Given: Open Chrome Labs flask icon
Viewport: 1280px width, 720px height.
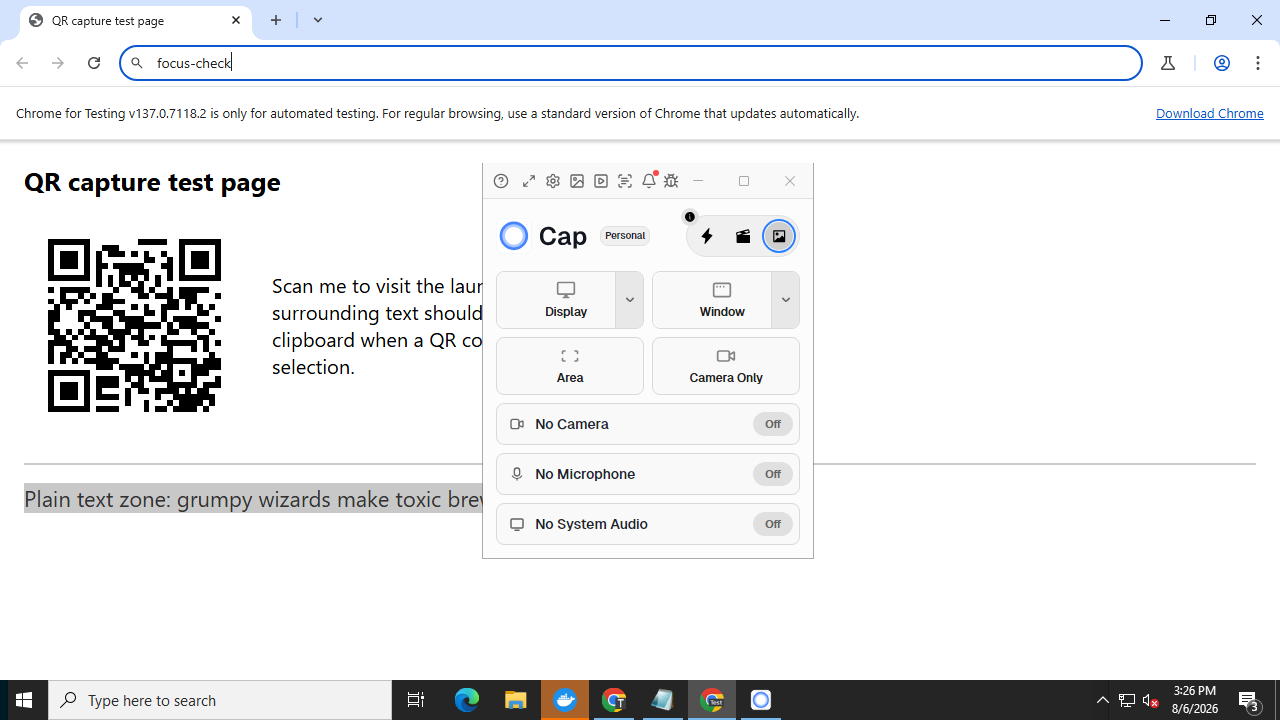Looking at the screenshot, I should click(1168, 63).
